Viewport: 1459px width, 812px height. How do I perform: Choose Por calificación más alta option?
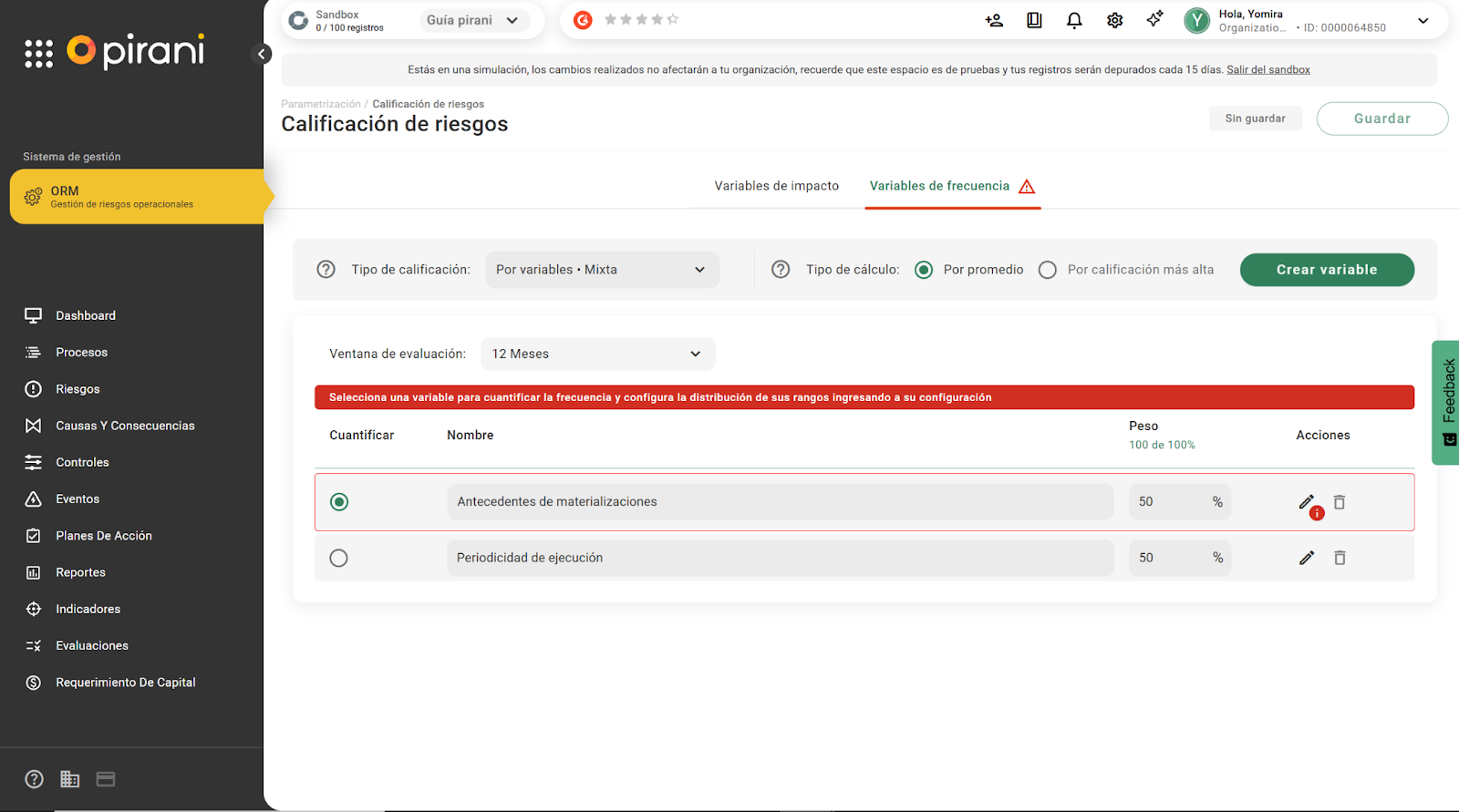(1048, 270)
